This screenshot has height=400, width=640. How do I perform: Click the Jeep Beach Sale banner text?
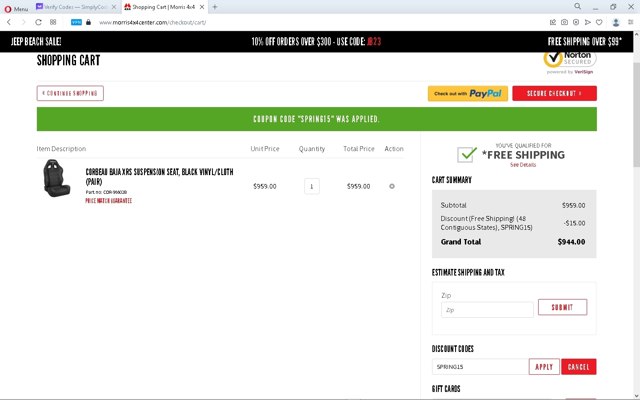point(36,41)
